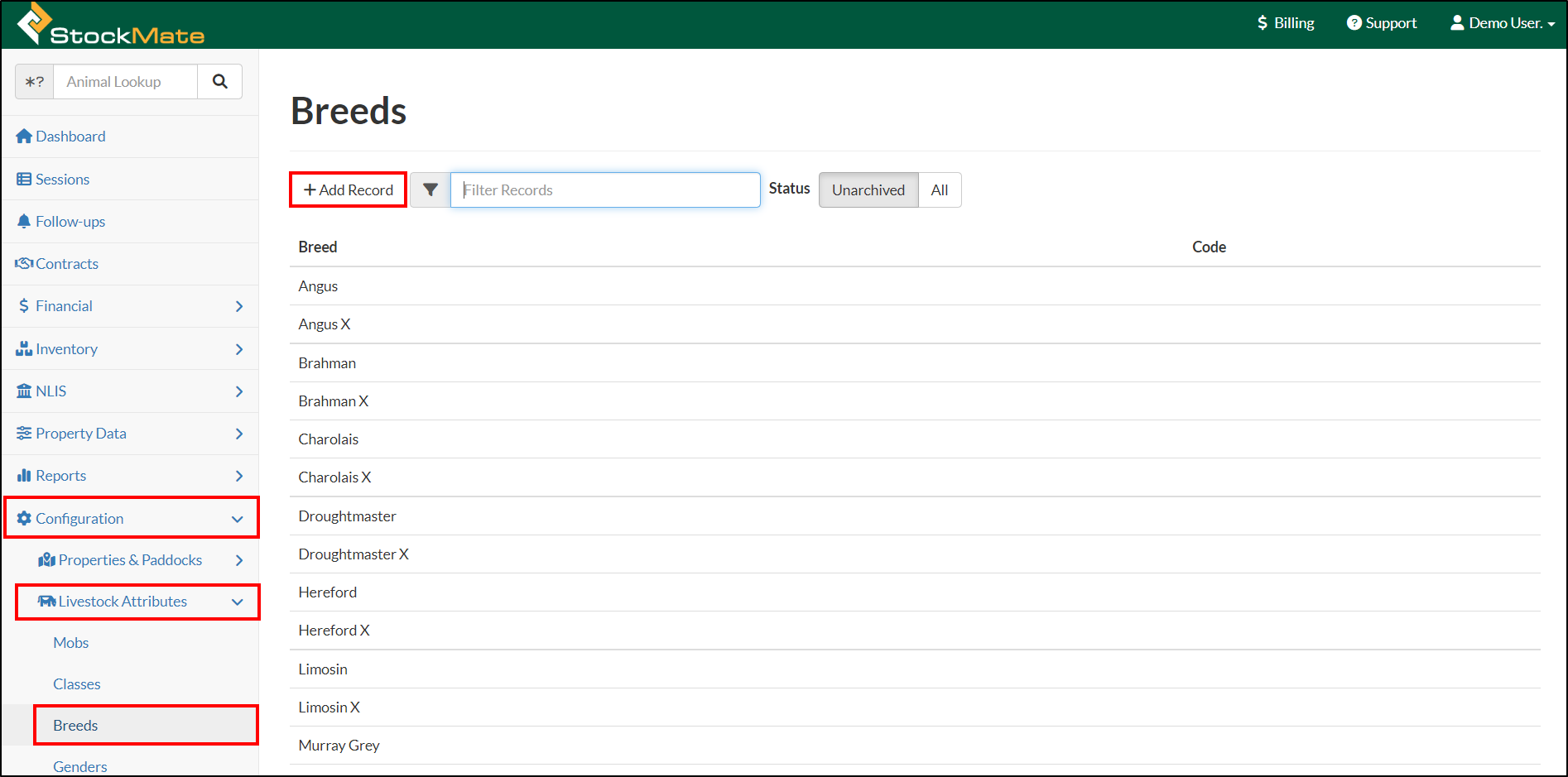Click the Add Record button

tap(348, 189)
